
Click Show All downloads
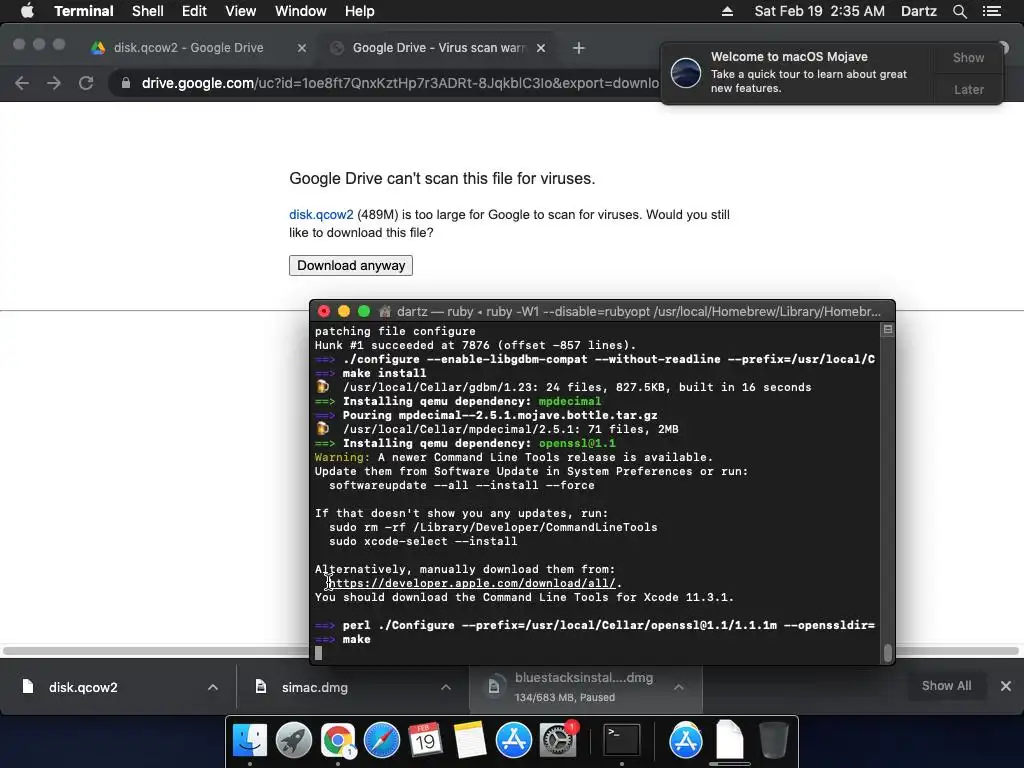(x=946, y=686)
